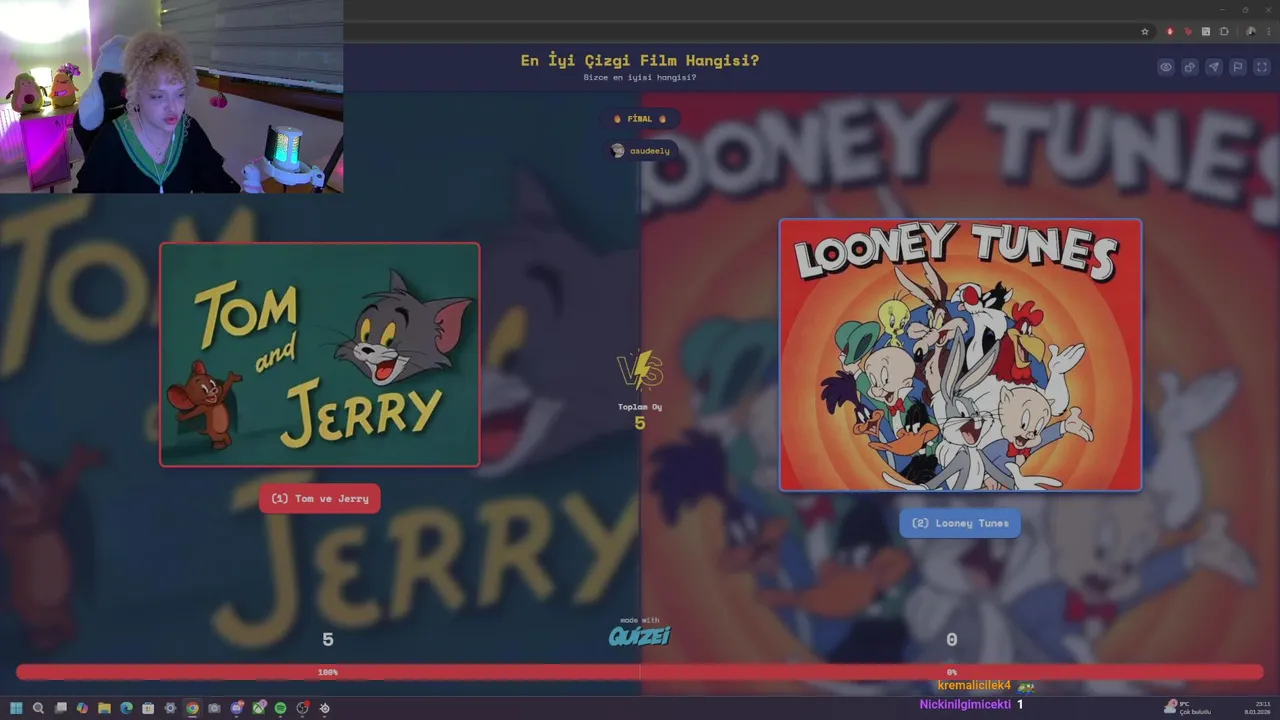
Task: Select the Looney Tunes image card
Action: pos(960,355)
